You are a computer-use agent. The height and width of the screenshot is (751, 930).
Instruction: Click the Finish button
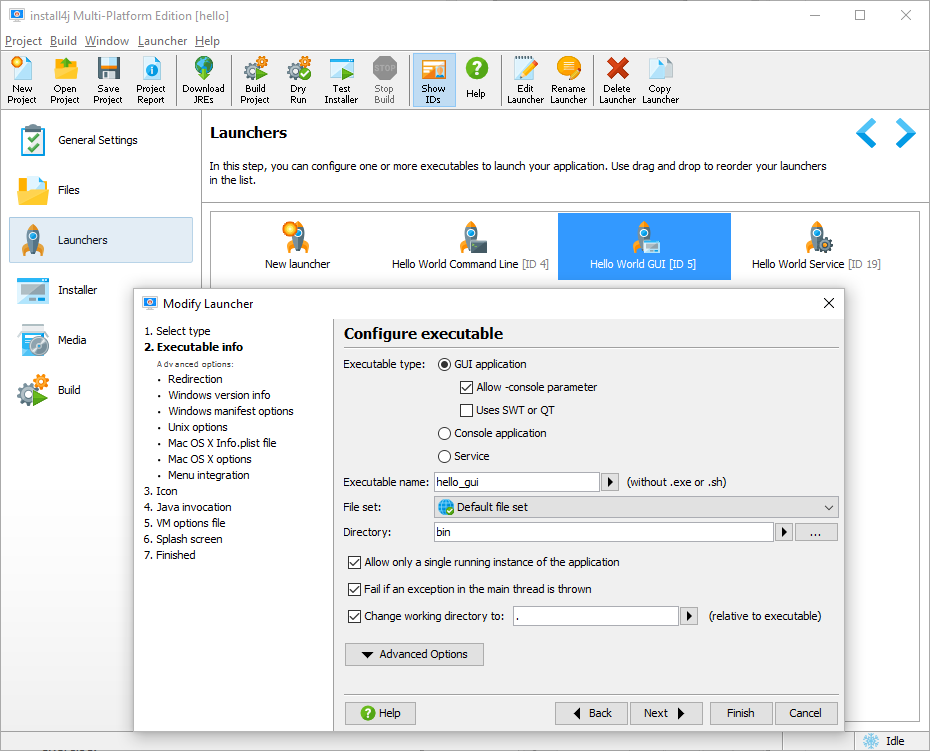click(x=741, y=713)
